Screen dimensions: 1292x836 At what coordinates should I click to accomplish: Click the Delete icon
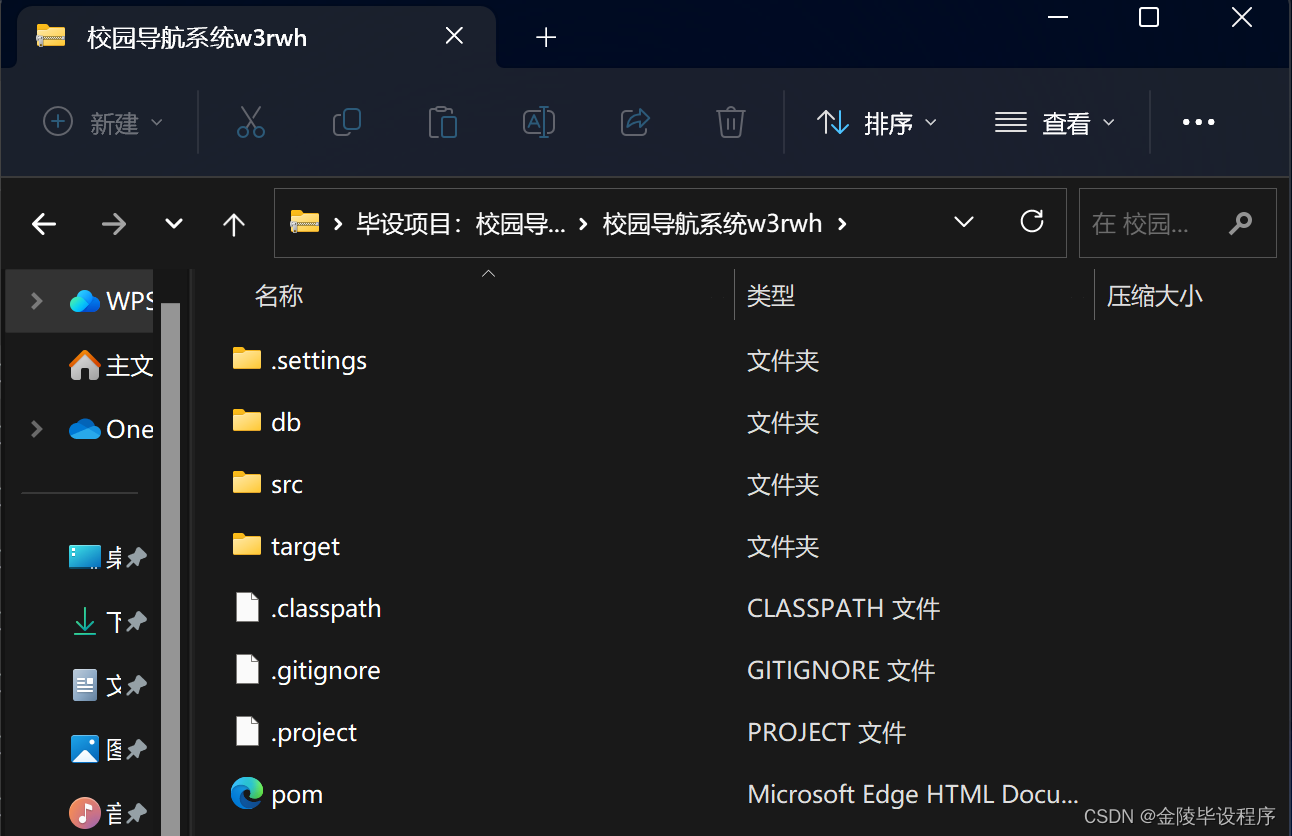click(730, 122)
